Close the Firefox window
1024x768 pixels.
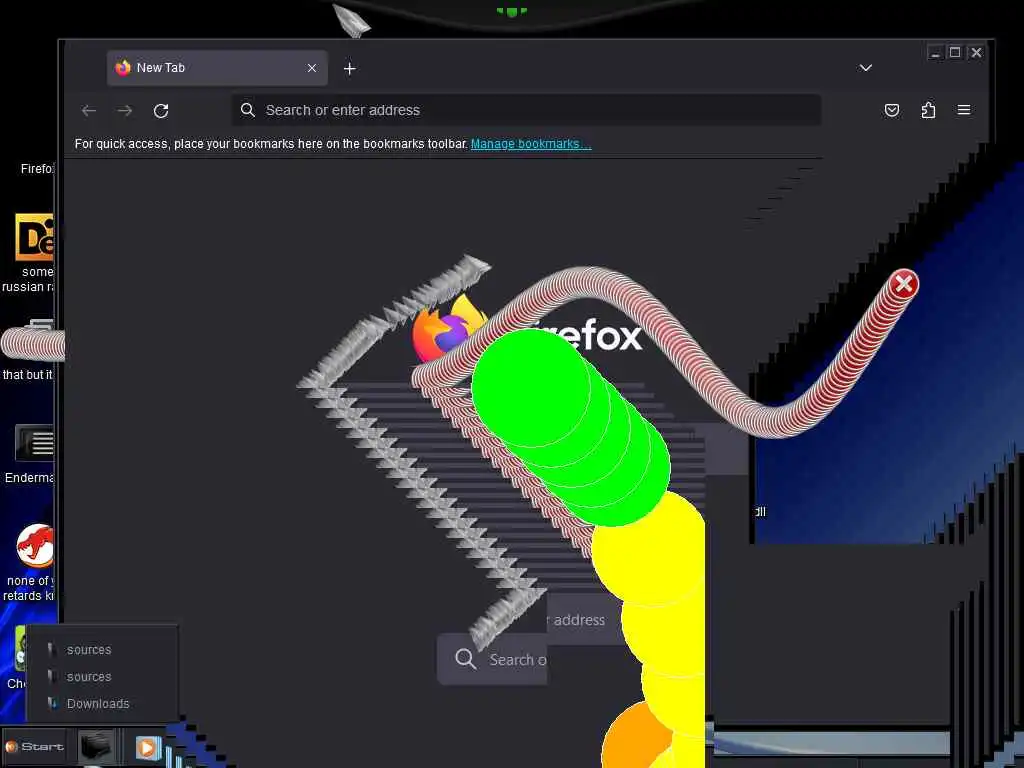pyautogui.click(x=976, y=53)
